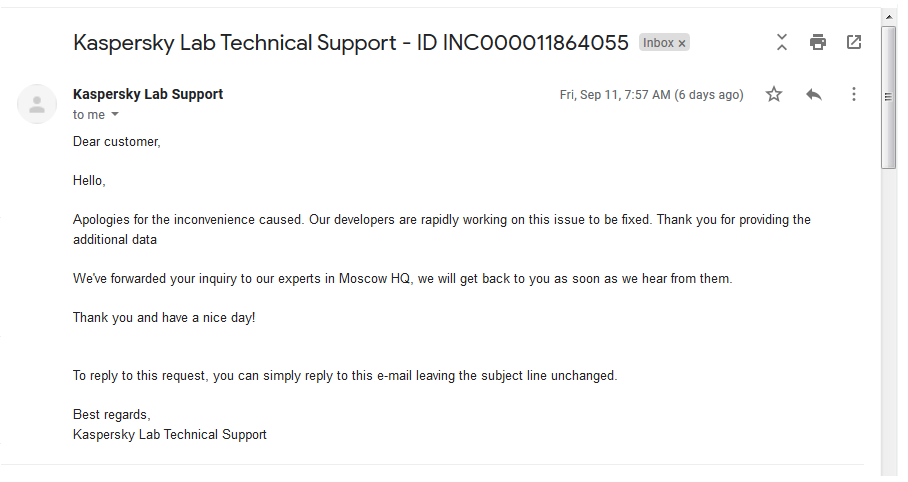
Task: Click the 'to me' recipient text
Action: pos(89,115)
